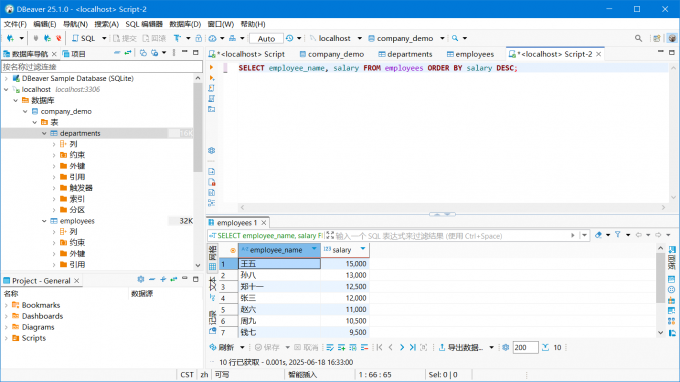The height and width of the screenshot is (382, 680).
Task: Expand the 触发器 folder under departments
Action: [x=54, y=188]
